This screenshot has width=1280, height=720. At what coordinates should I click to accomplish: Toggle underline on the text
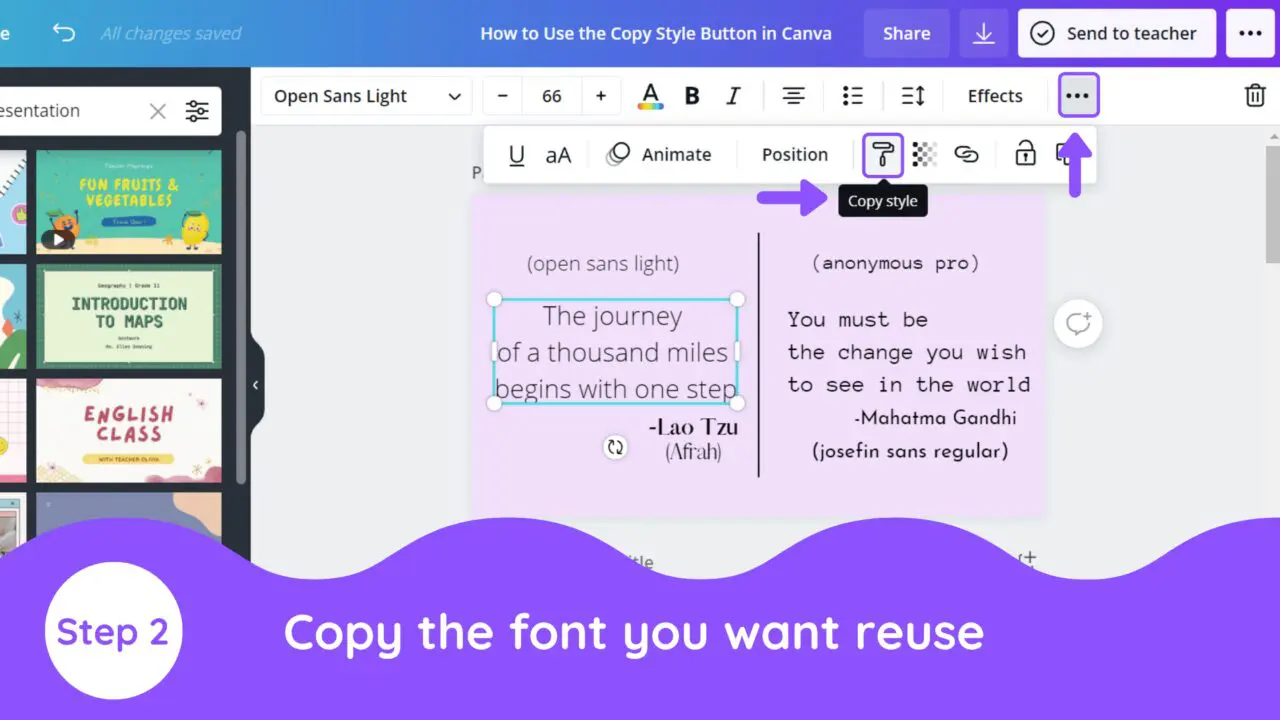516,154
